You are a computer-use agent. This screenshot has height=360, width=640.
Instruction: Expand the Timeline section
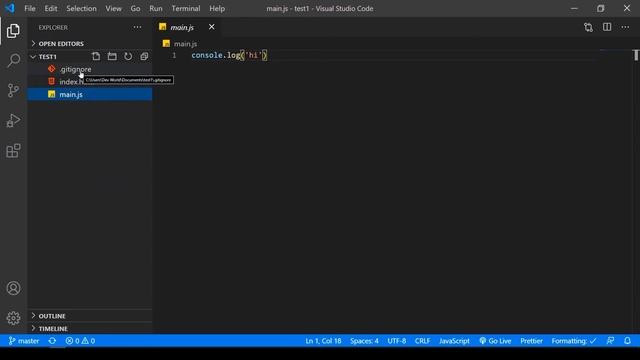(x=90, y=329)
